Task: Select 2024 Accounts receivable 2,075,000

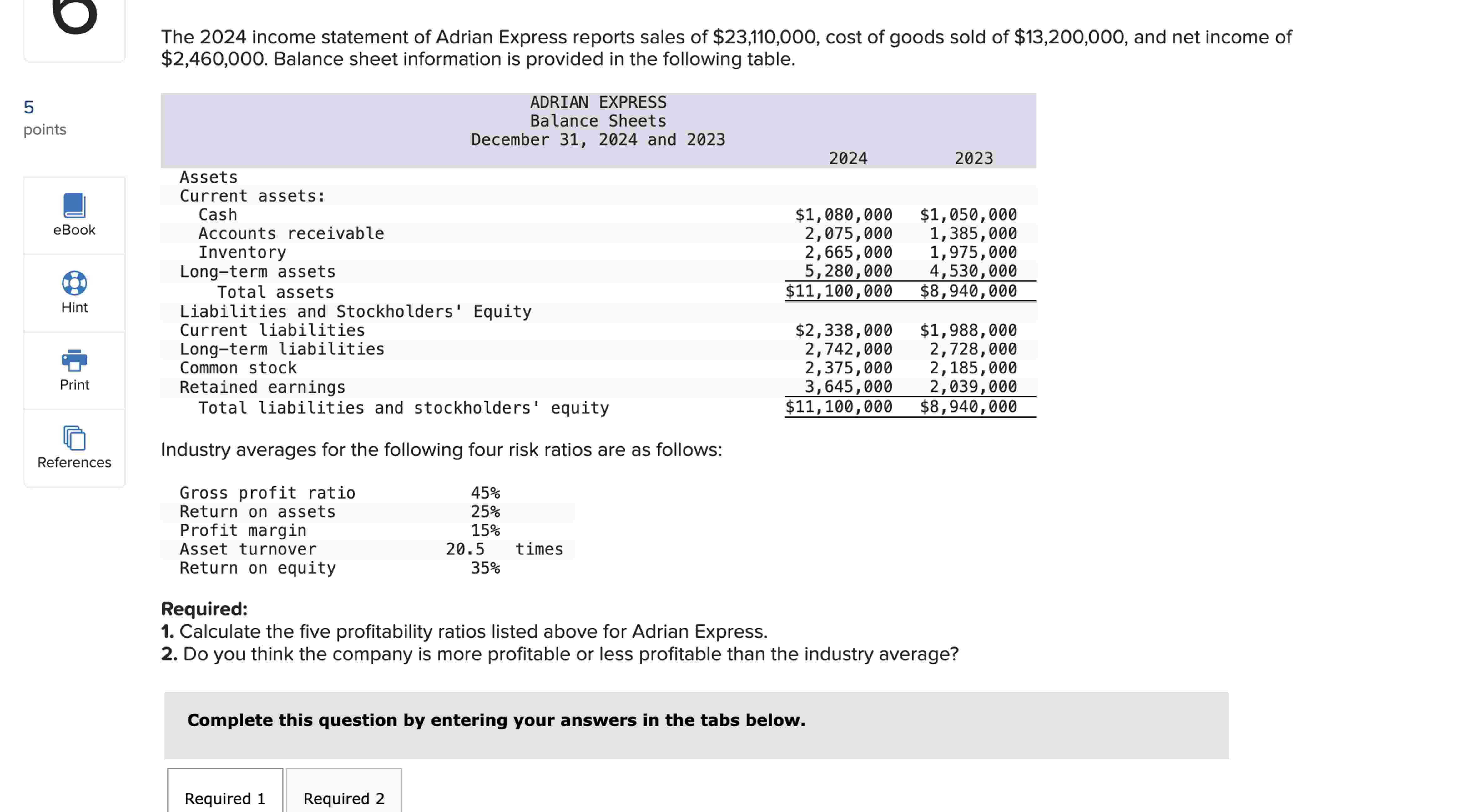Action: tap(848, 233)
